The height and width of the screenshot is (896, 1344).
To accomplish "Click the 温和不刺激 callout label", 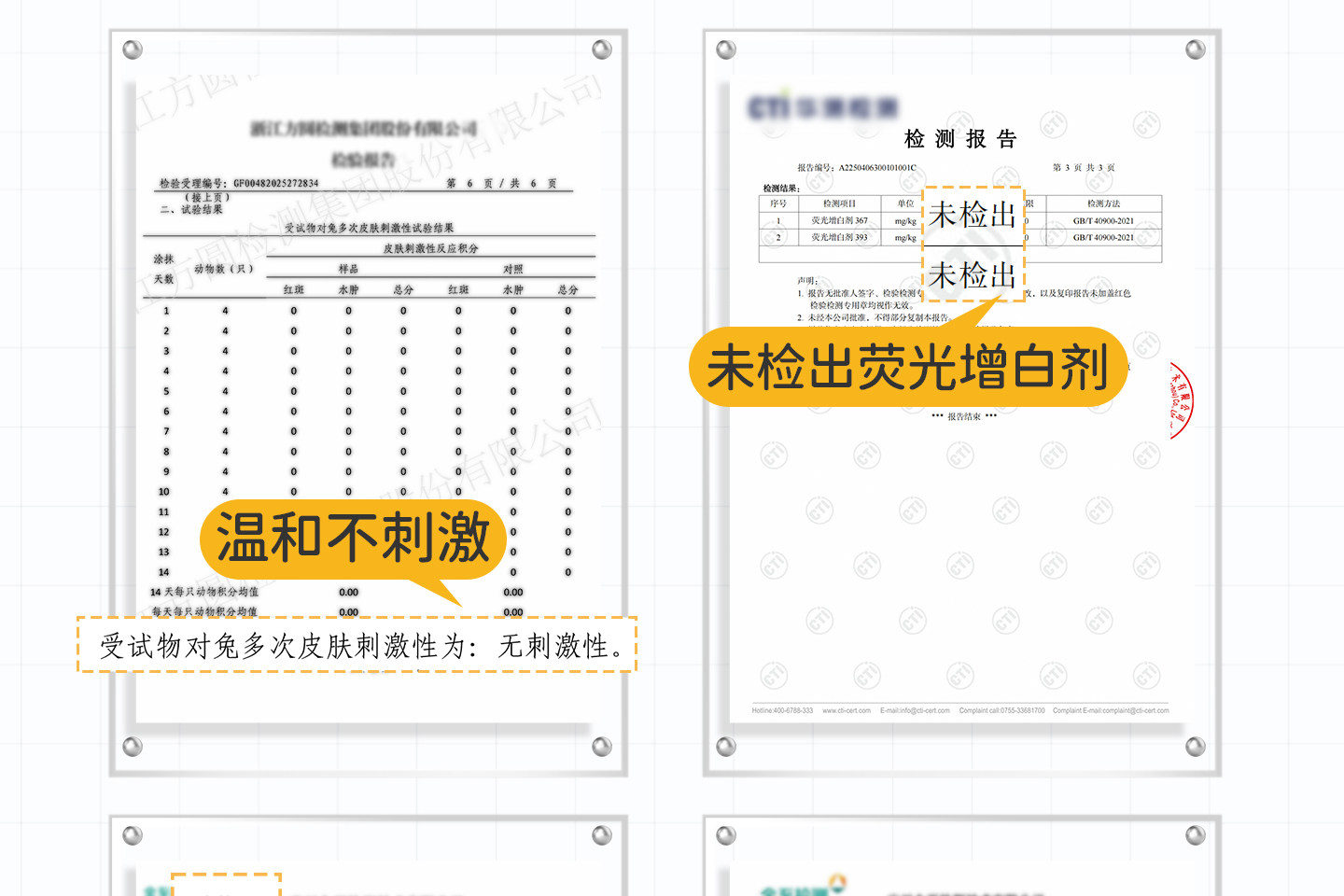I will tap(353, 539).
